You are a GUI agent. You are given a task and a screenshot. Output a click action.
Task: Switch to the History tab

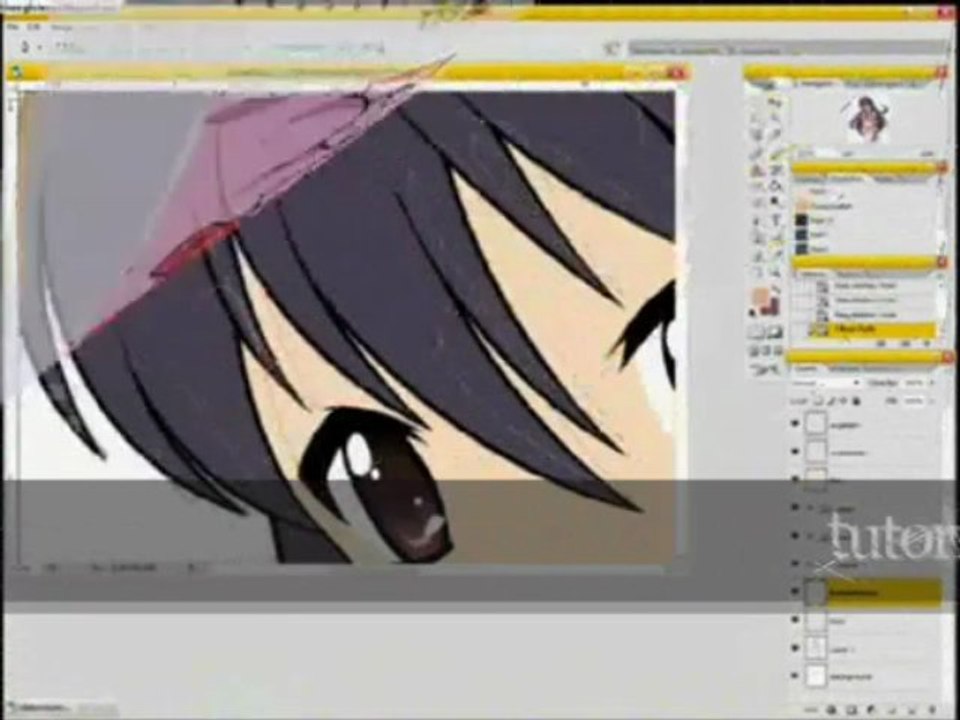click(x=814, y=274)
